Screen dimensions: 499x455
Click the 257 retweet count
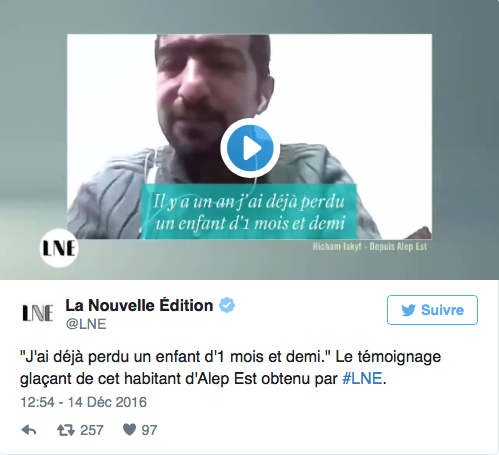pyautogui.click(x=92, y=430)
